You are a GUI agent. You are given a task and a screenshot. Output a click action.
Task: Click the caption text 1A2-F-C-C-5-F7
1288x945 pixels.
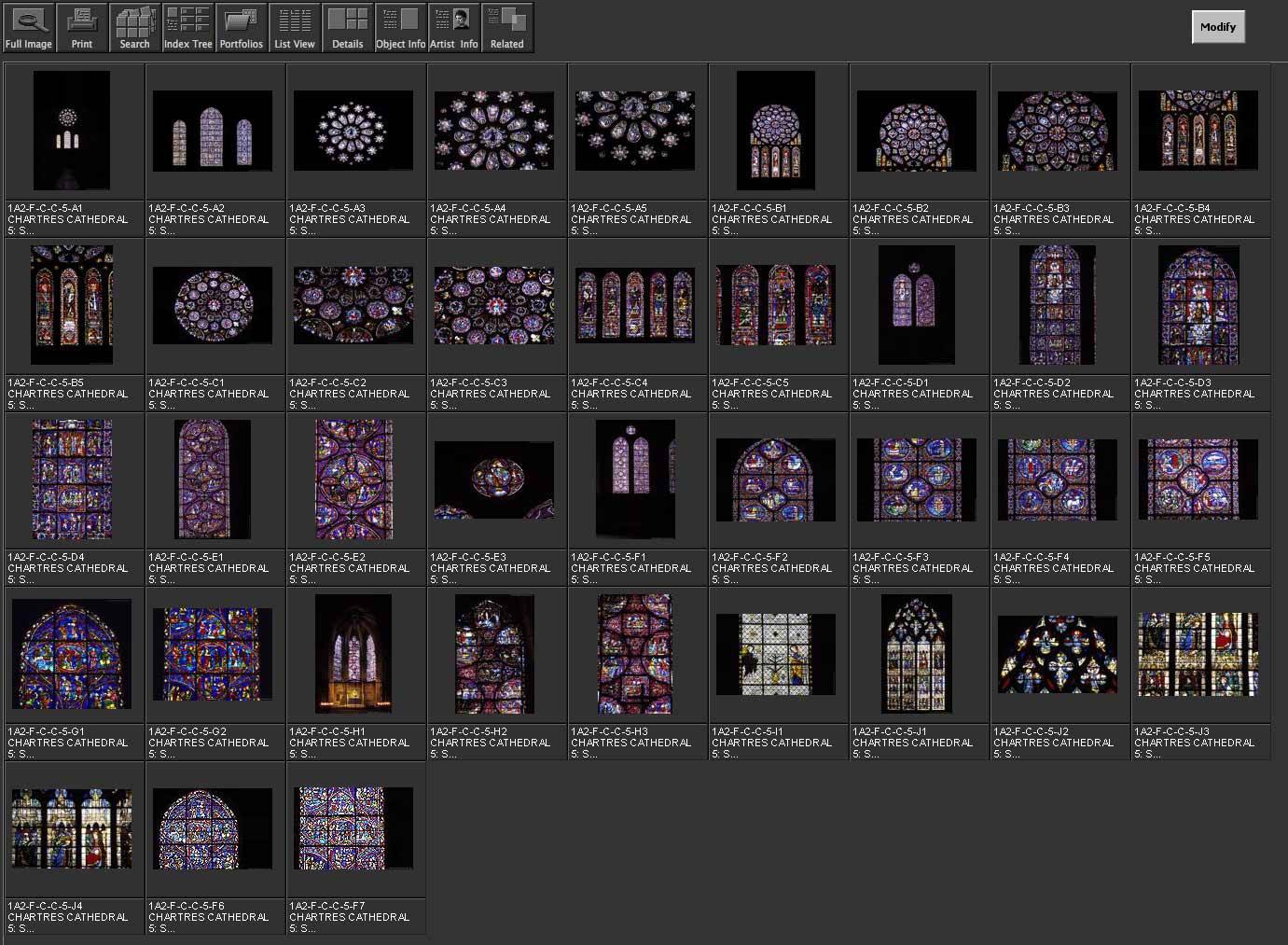point(327,906)
